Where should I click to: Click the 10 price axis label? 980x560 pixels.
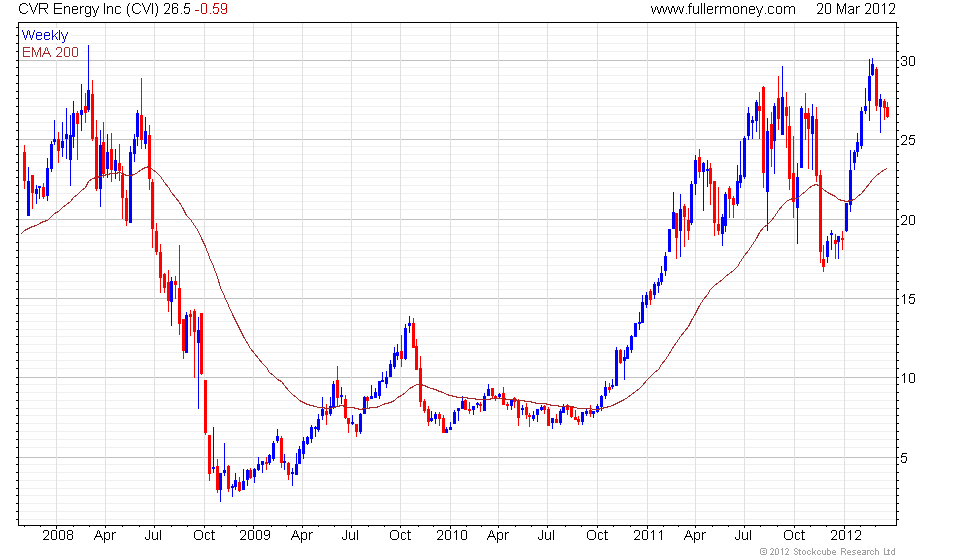click(908, 378)
